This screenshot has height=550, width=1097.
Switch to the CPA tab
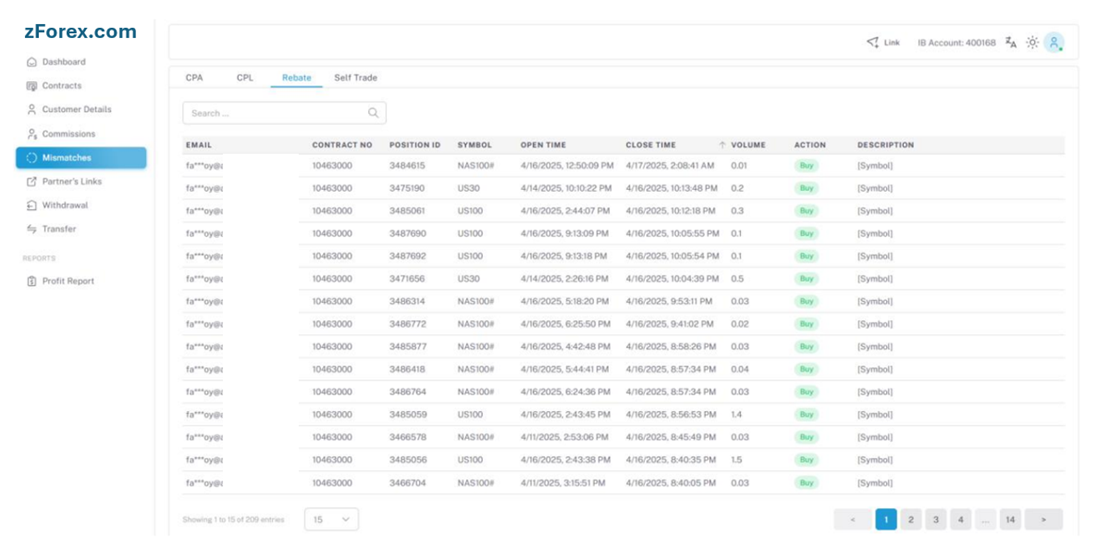coord(194,78)
